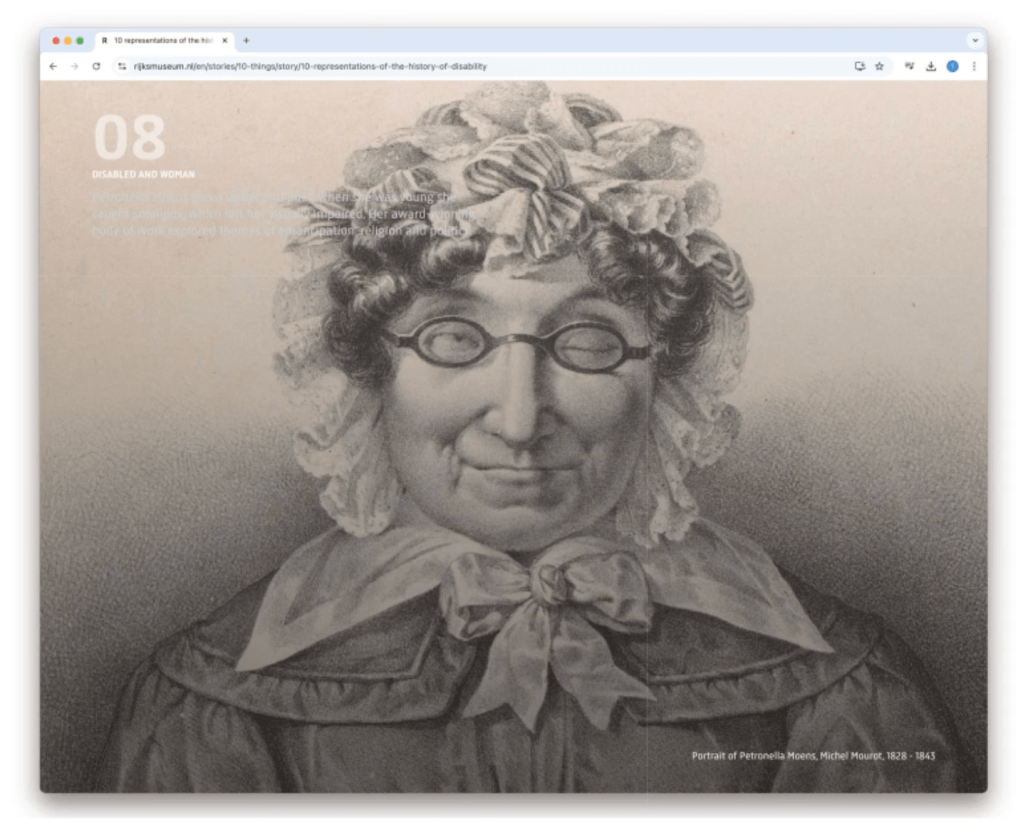Click the green macOS fullscreen window button
The height and width of the screenshot is (832, 1023).
[x=80, y=41]
